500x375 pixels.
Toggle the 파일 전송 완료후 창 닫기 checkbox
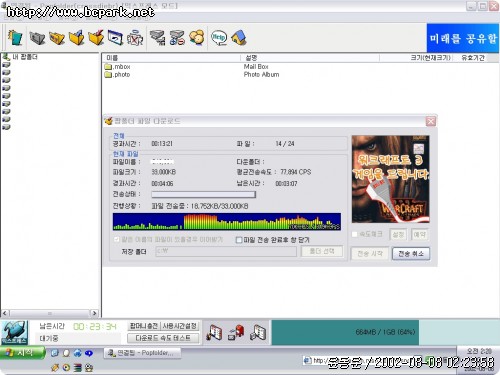click(239, 240)
